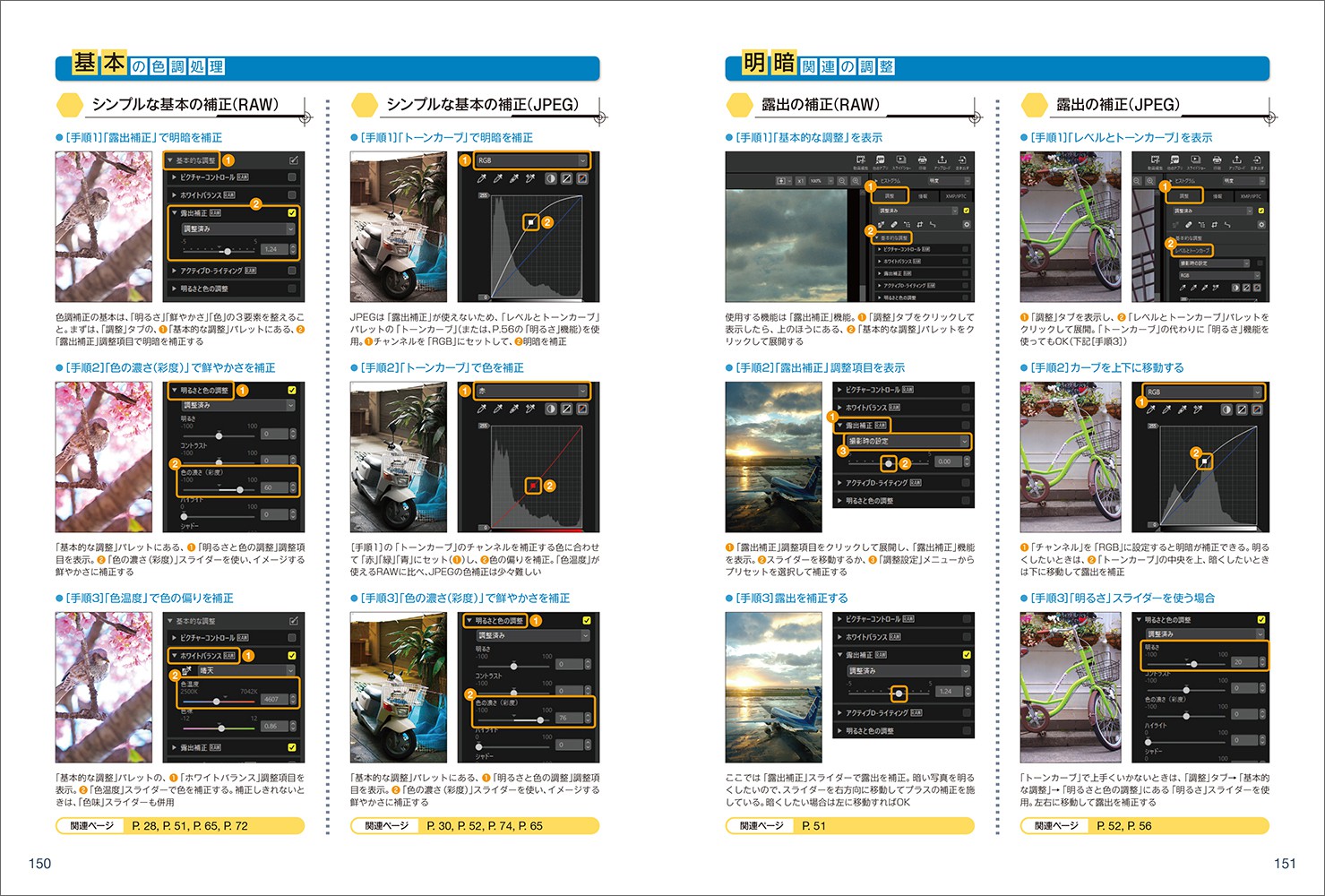1325x896 pixels.
Task: Click the edit icon in the 基本的な調整 header beside the top bird photo
Action: [x=293, y=160]
